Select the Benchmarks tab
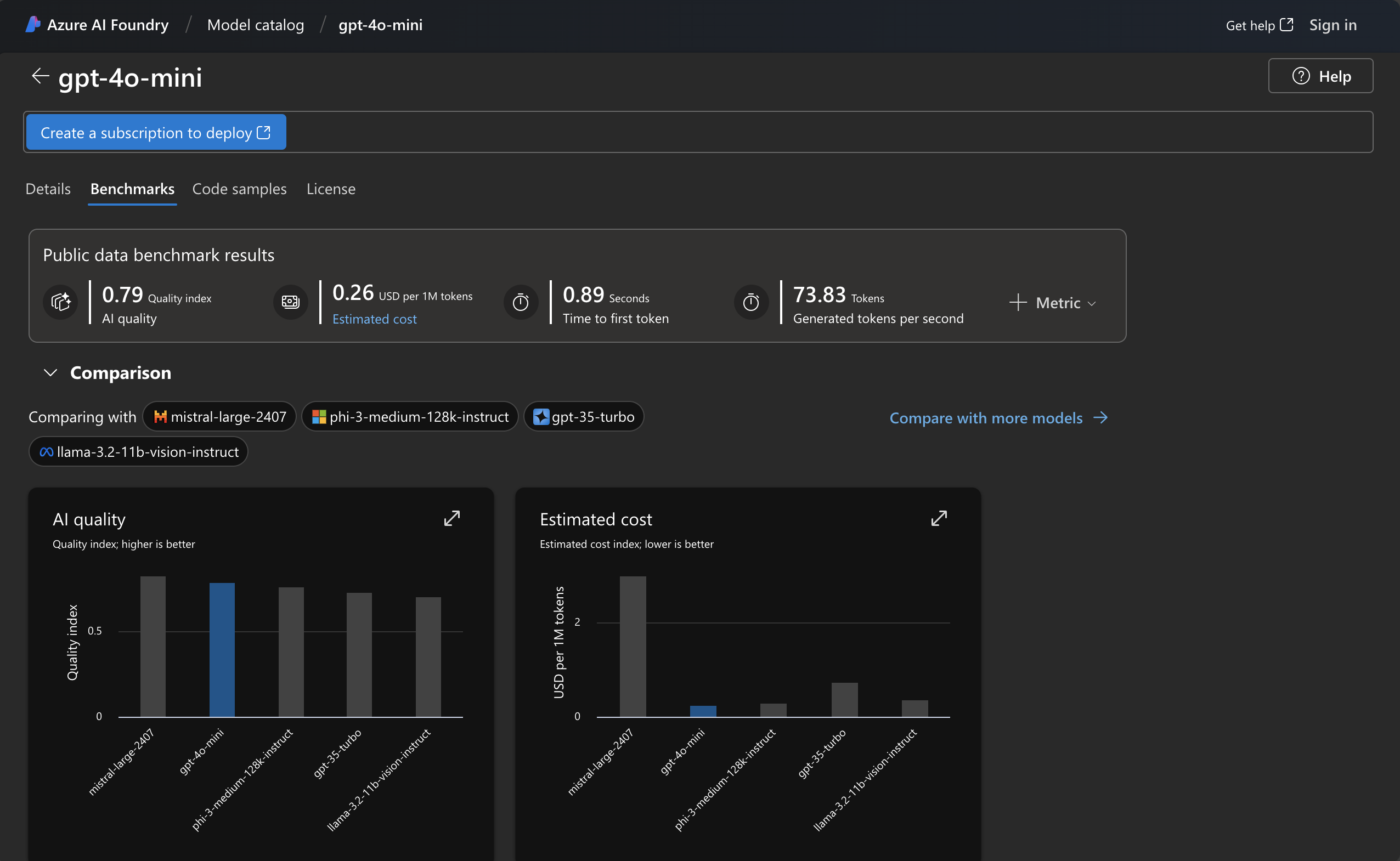1400x861 pixels. click(132, 189)
